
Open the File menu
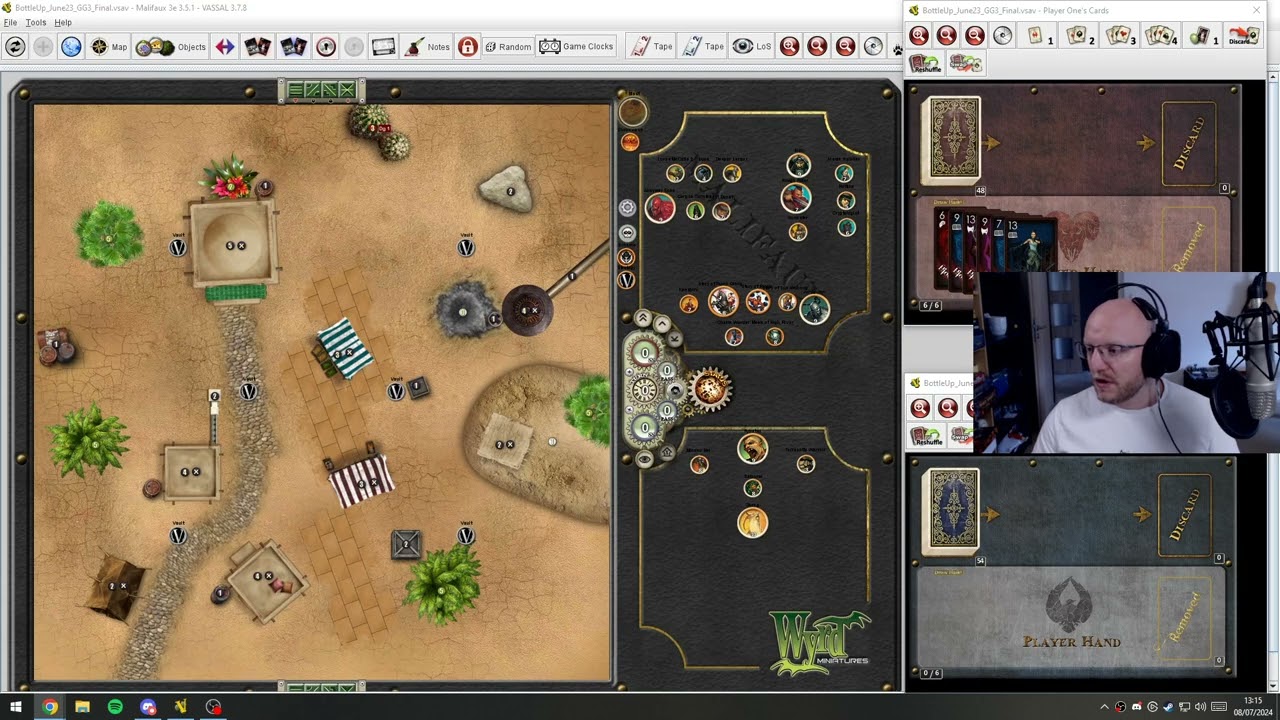[10, 22]
